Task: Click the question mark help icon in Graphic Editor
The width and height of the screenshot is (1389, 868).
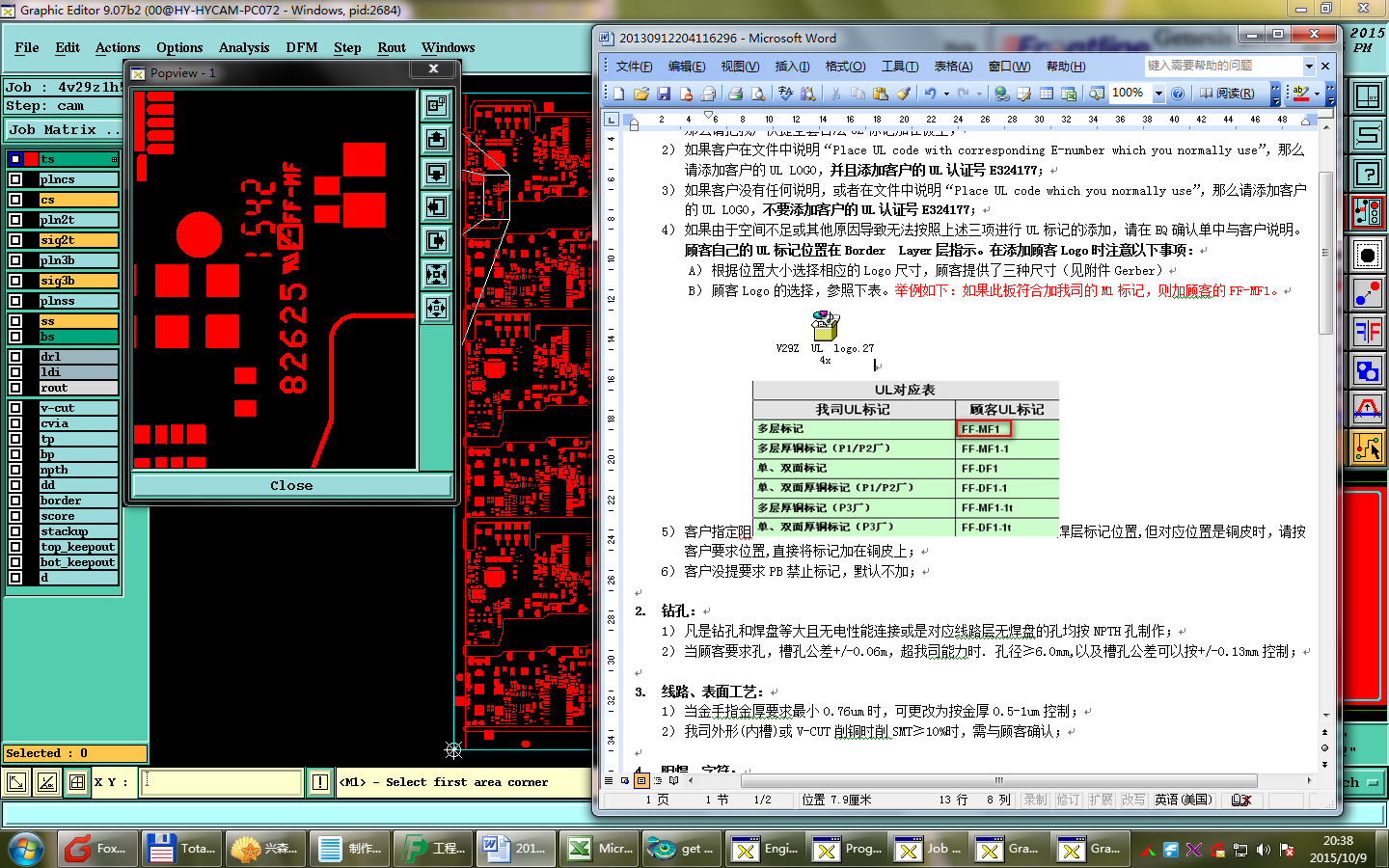Action: pos(1368,174)
